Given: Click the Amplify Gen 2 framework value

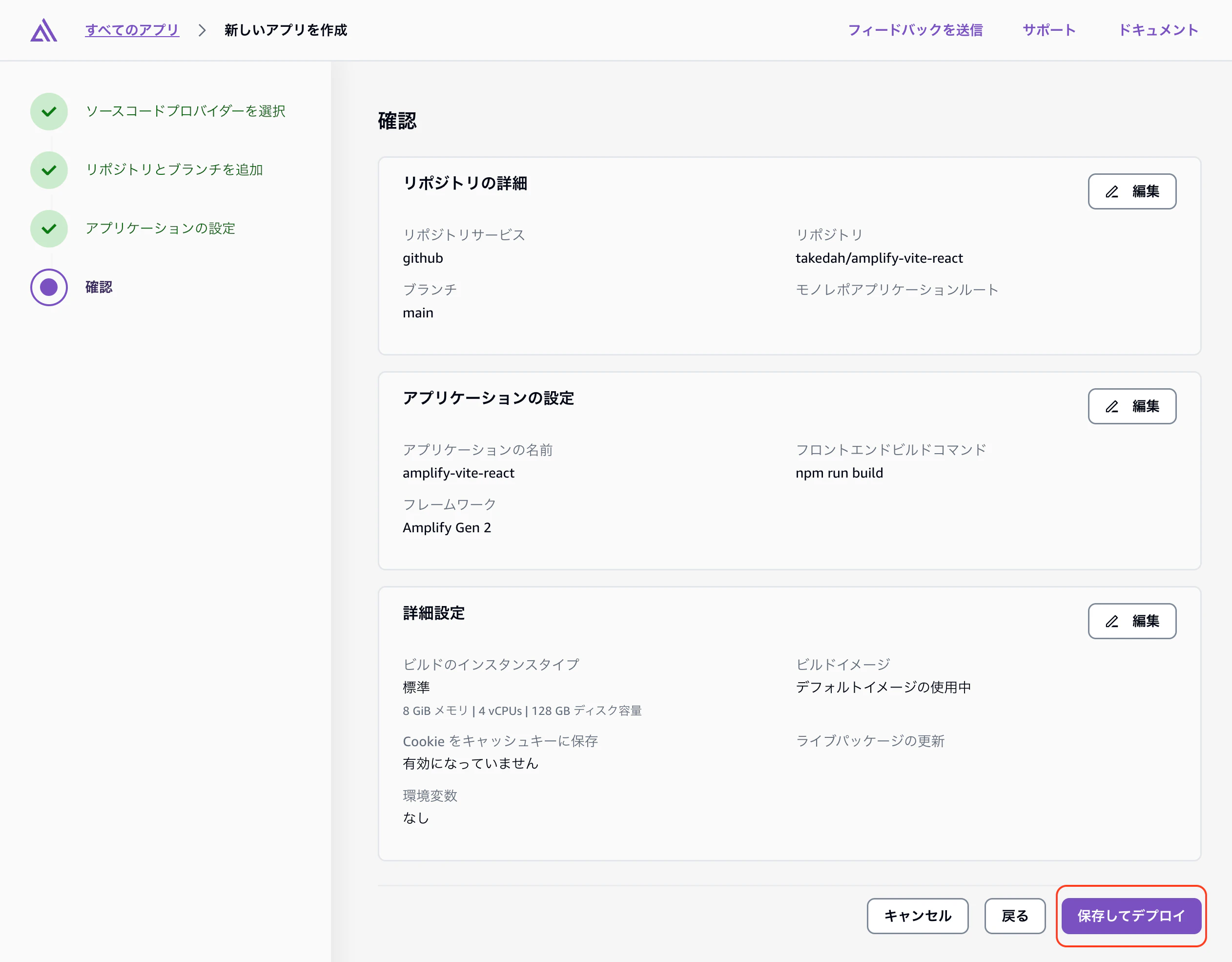Looking at the screenshot, I should pyautogui.click(x=447, y=528).
